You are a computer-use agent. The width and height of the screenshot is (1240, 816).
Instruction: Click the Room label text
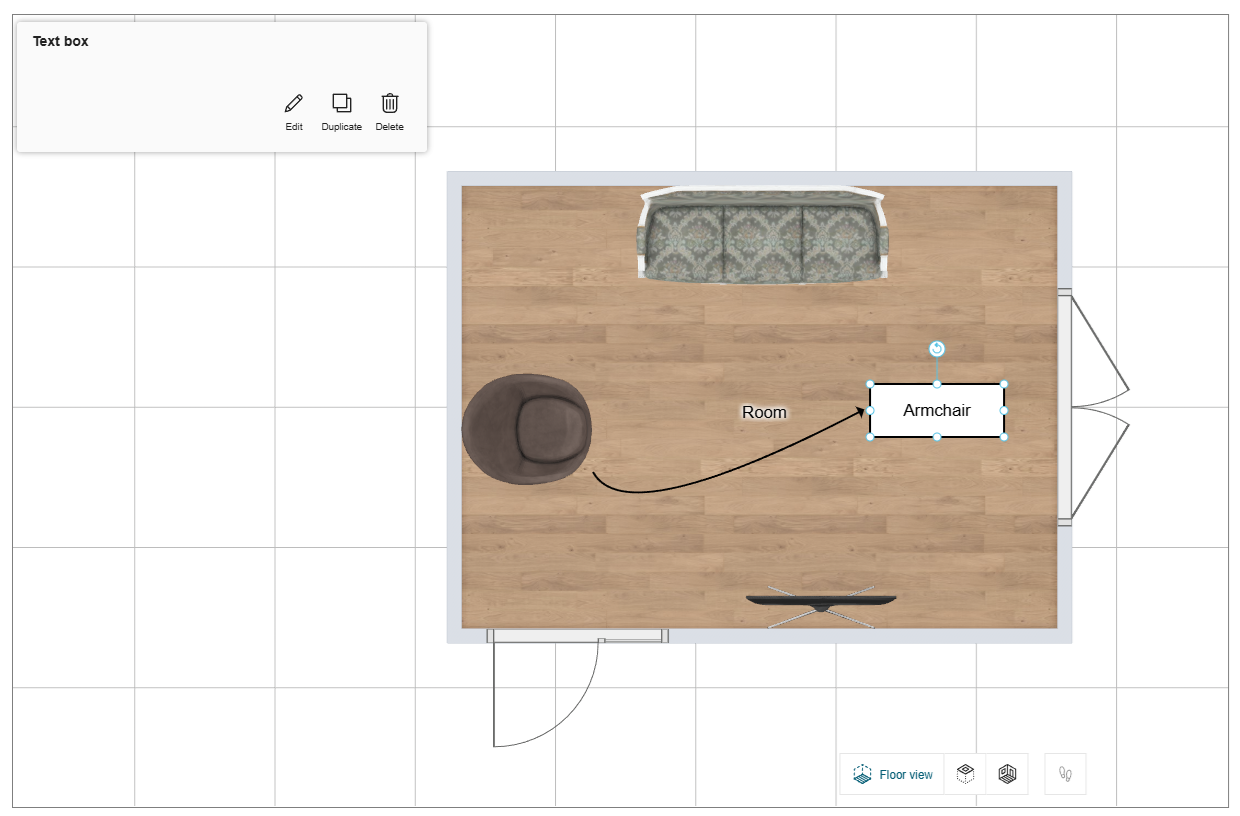point(764,412)
